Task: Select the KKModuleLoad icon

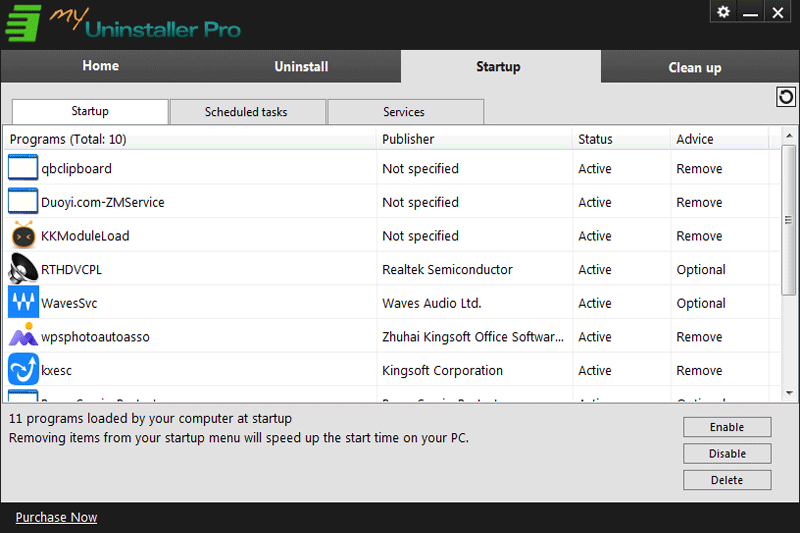Action: pyautogui.click(x=23, y=235)
